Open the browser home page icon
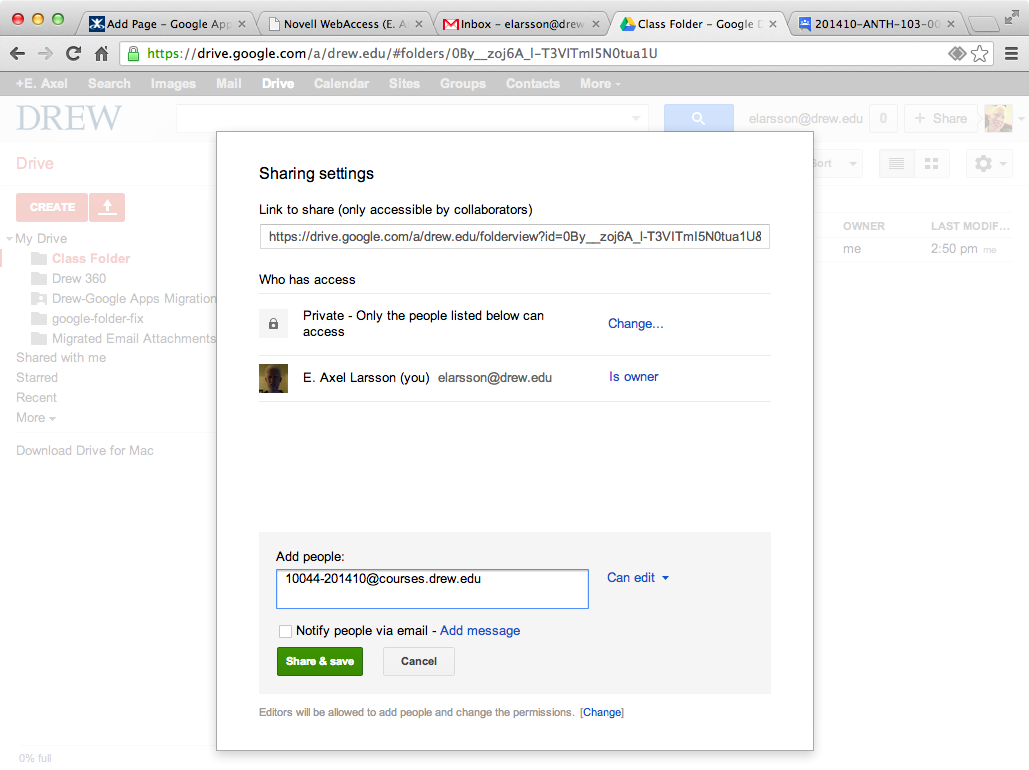Viewport: 1029px width, 770px height. click(x=101, y=54)
